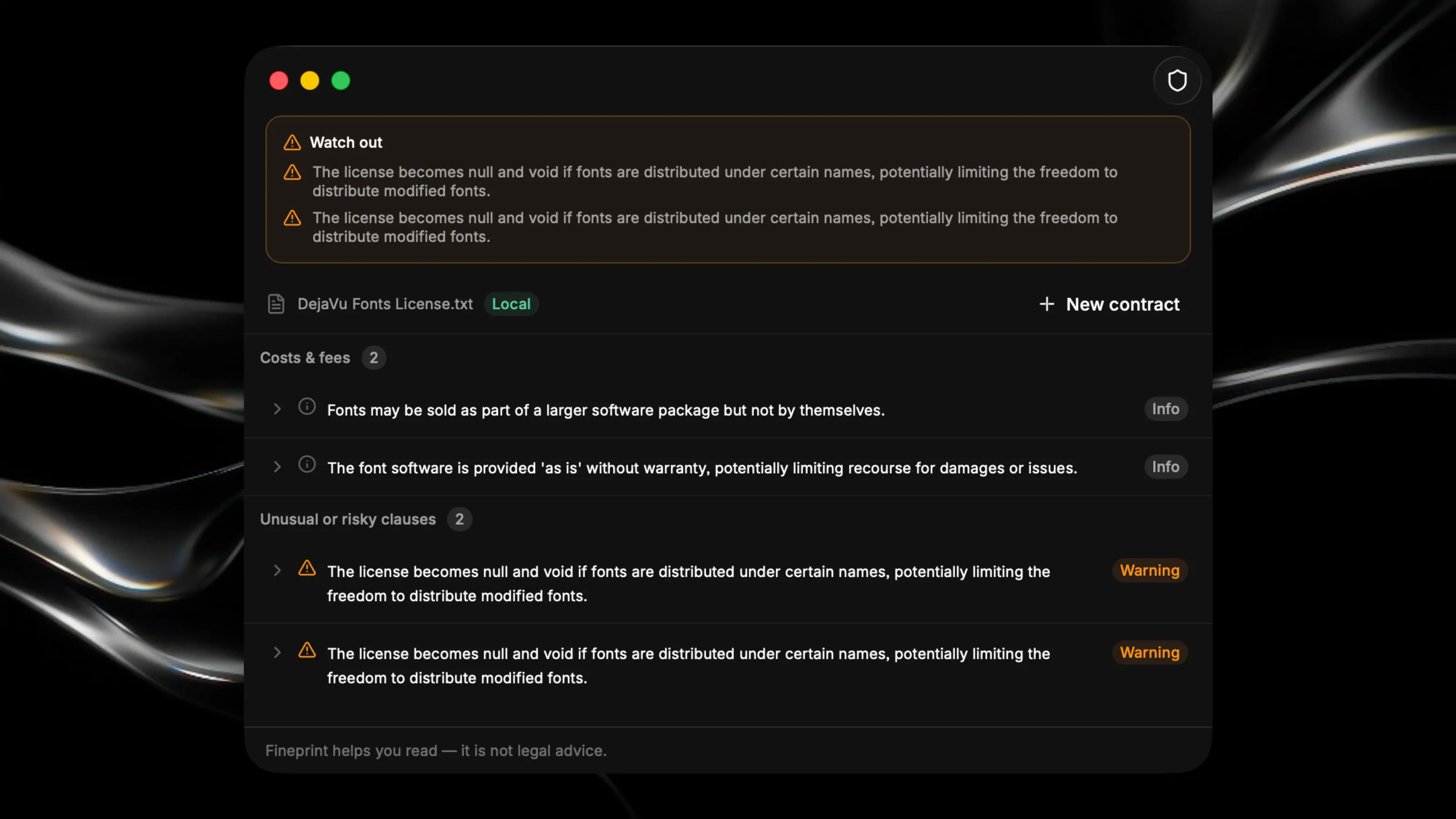
Task: Click the Unusual or risky clauses heading
Action: (348, 520)
